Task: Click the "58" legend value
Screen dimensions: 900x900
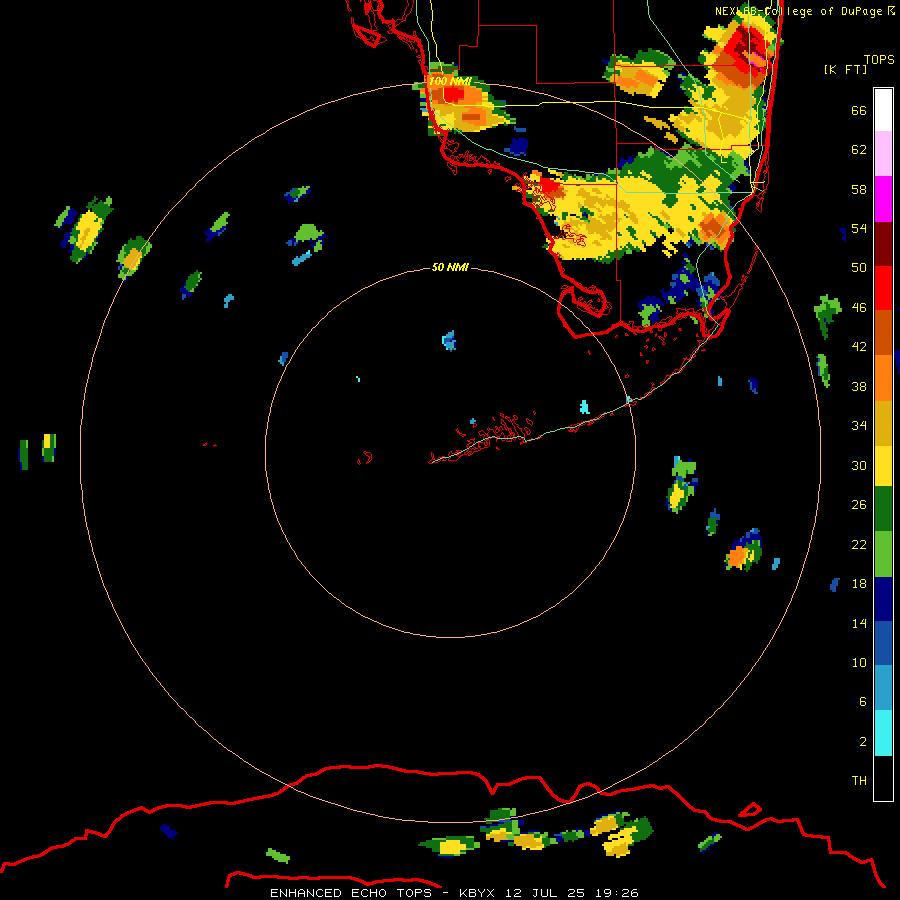Action: pyautogui.click(x=859, y=189)
